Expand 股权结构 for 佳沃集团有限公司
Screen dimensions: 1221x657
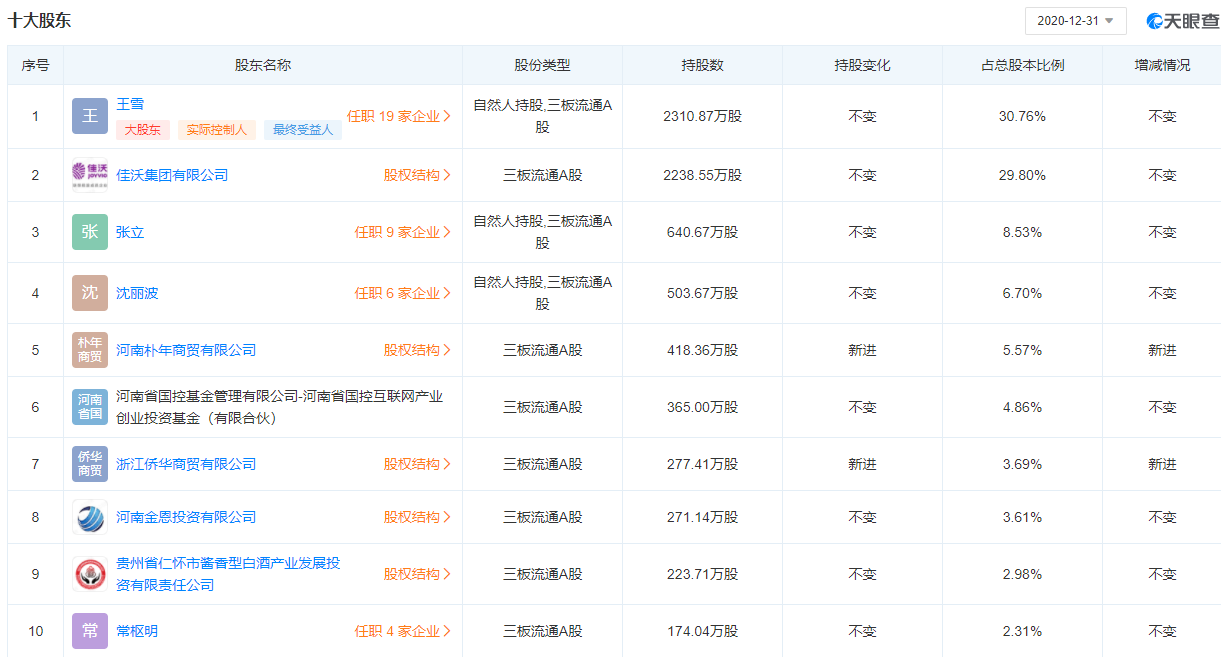417,175
